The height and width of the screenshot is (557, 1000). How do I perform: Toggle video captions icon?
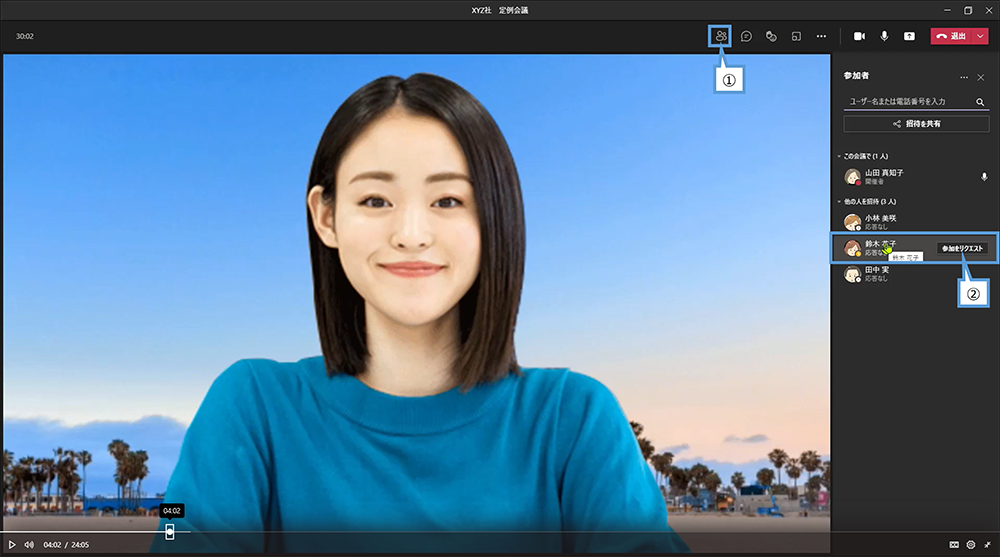[x=954, y=545]
